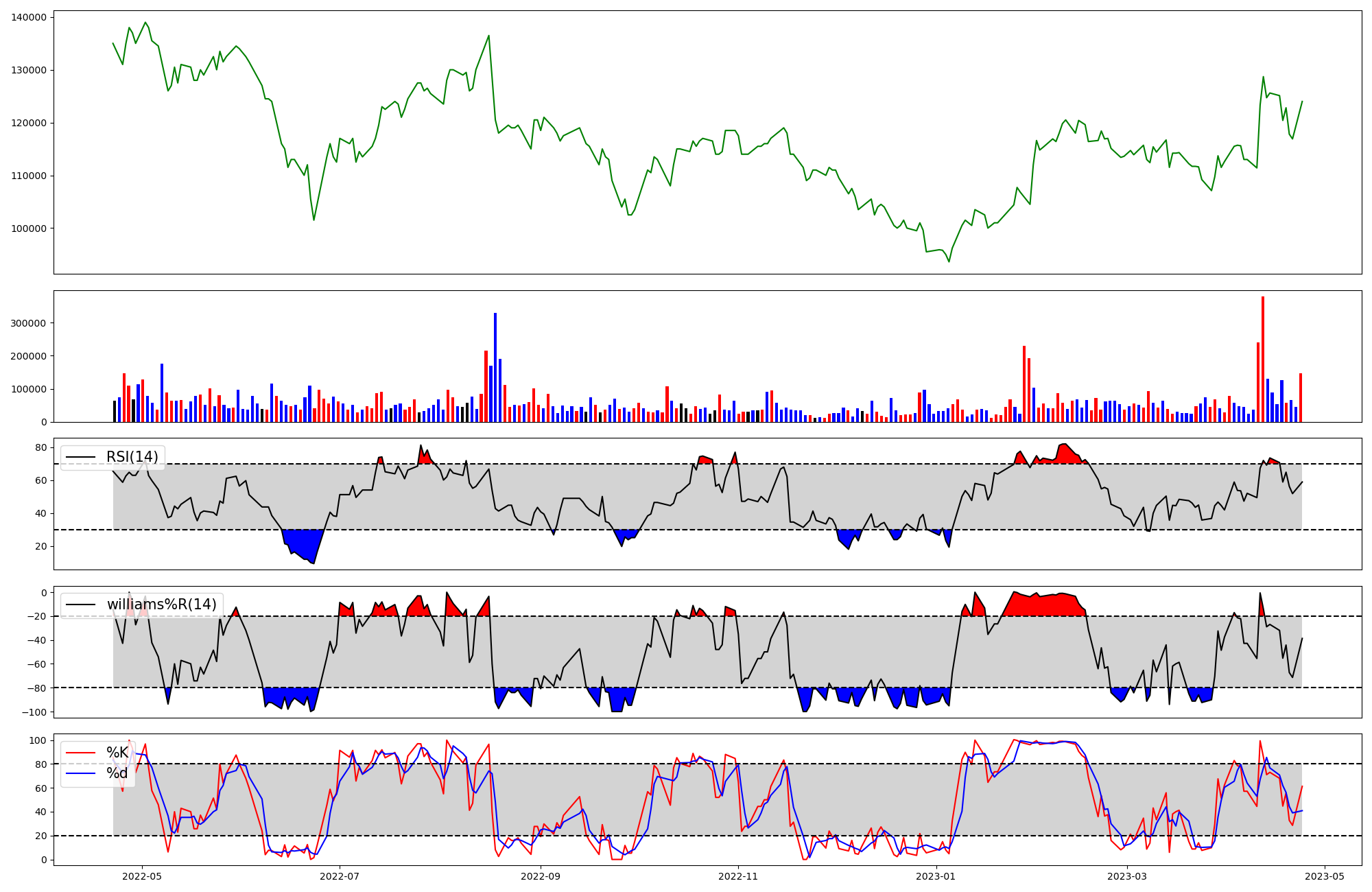Click the tallest red volume bar
Viewport: 1372px width, 892px height.
[x=1263, y=360]
